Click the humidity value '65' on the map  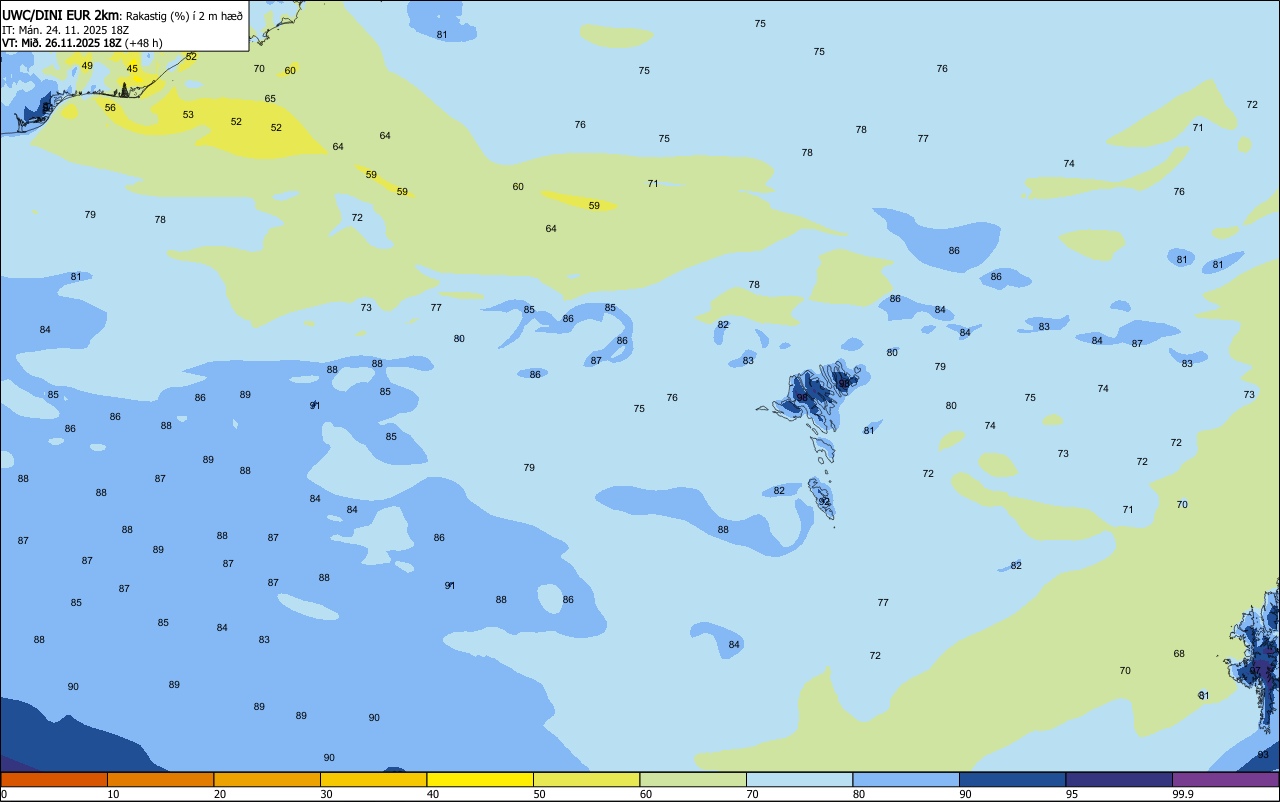tap(270, 99)
